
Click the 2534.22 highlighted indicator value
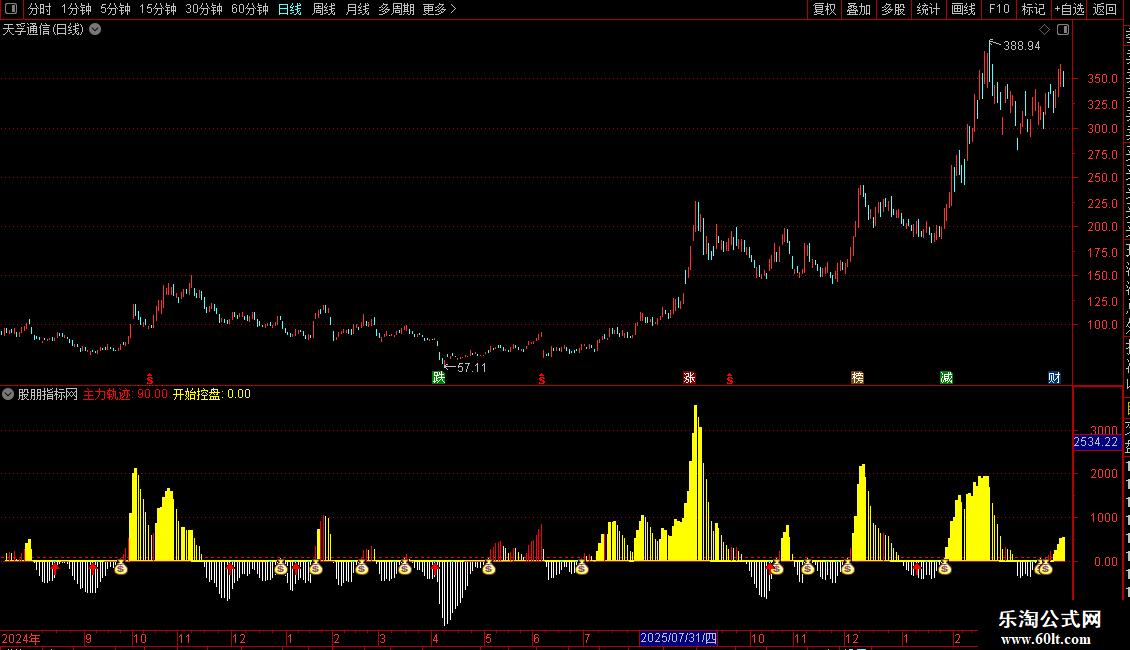(1095, 442)
